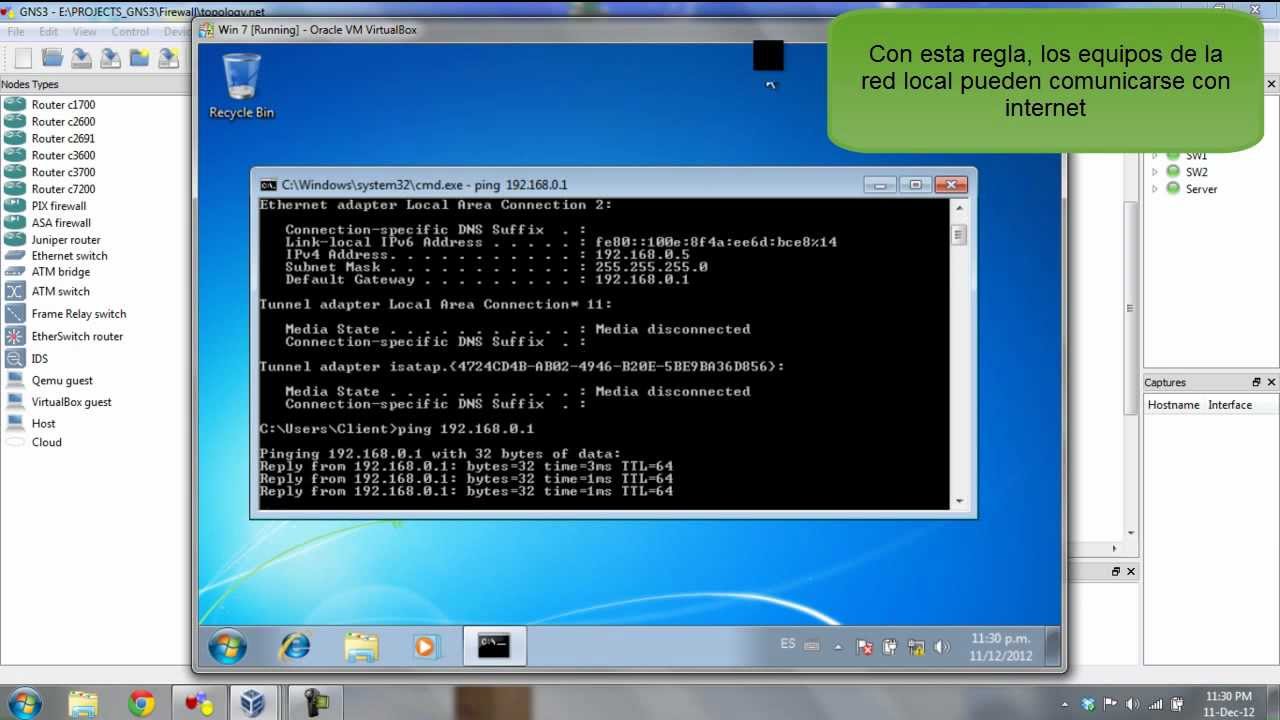Select Frame Relay switch node type
This screenshot has height=720, width=1280.
click(79, 314)
